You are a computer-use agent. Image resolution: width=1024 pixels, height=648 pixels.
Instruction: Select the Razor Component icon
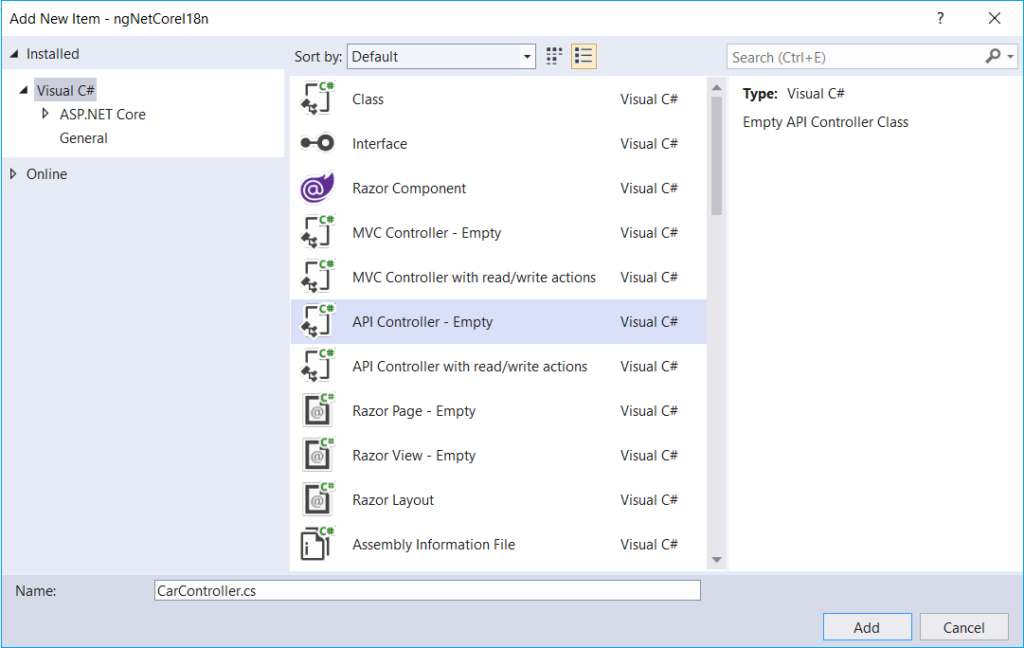317,188
